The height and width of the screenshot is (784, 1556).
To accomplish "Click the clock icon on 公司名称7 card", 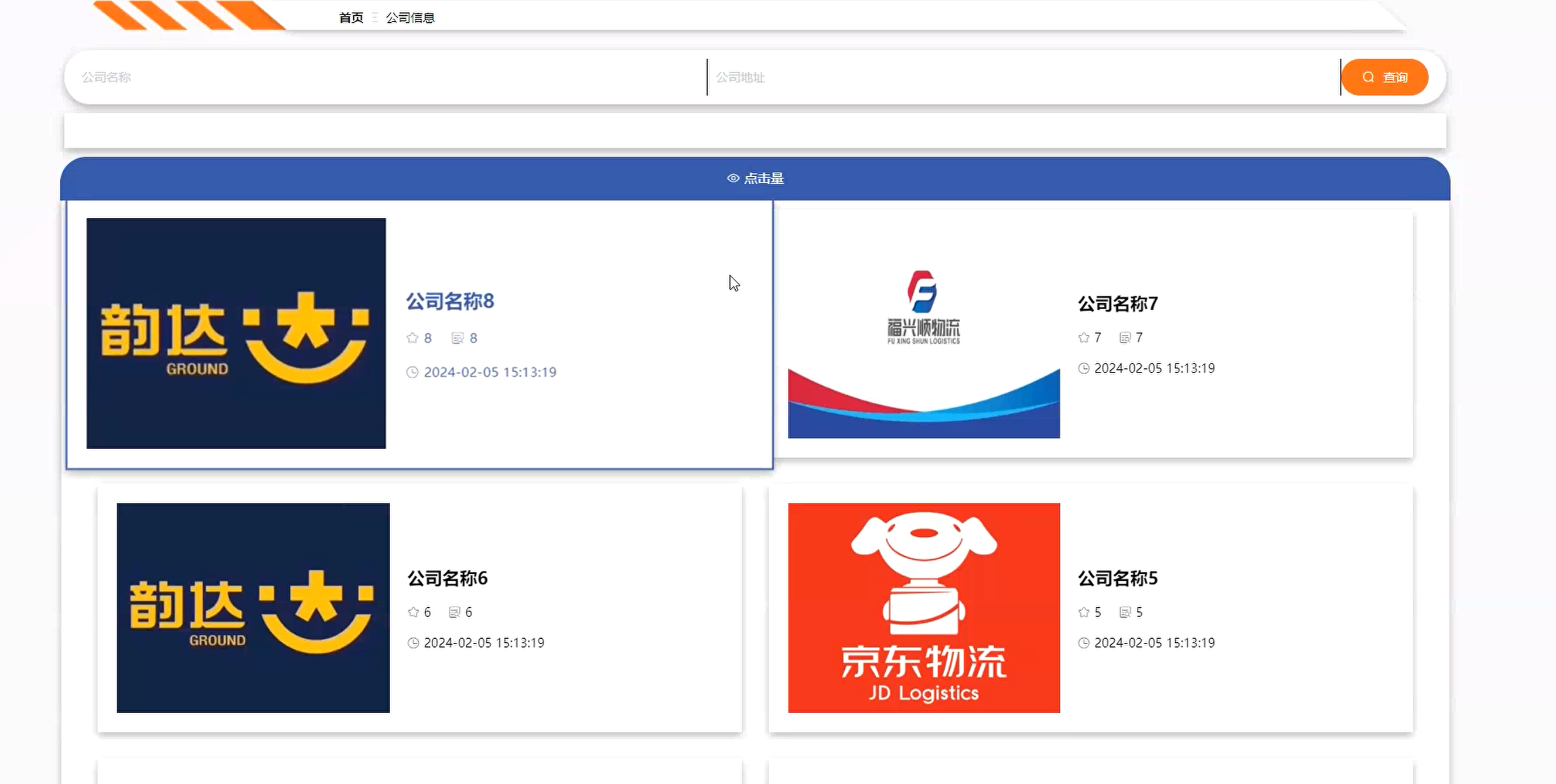I will (x=1084, y=368).
